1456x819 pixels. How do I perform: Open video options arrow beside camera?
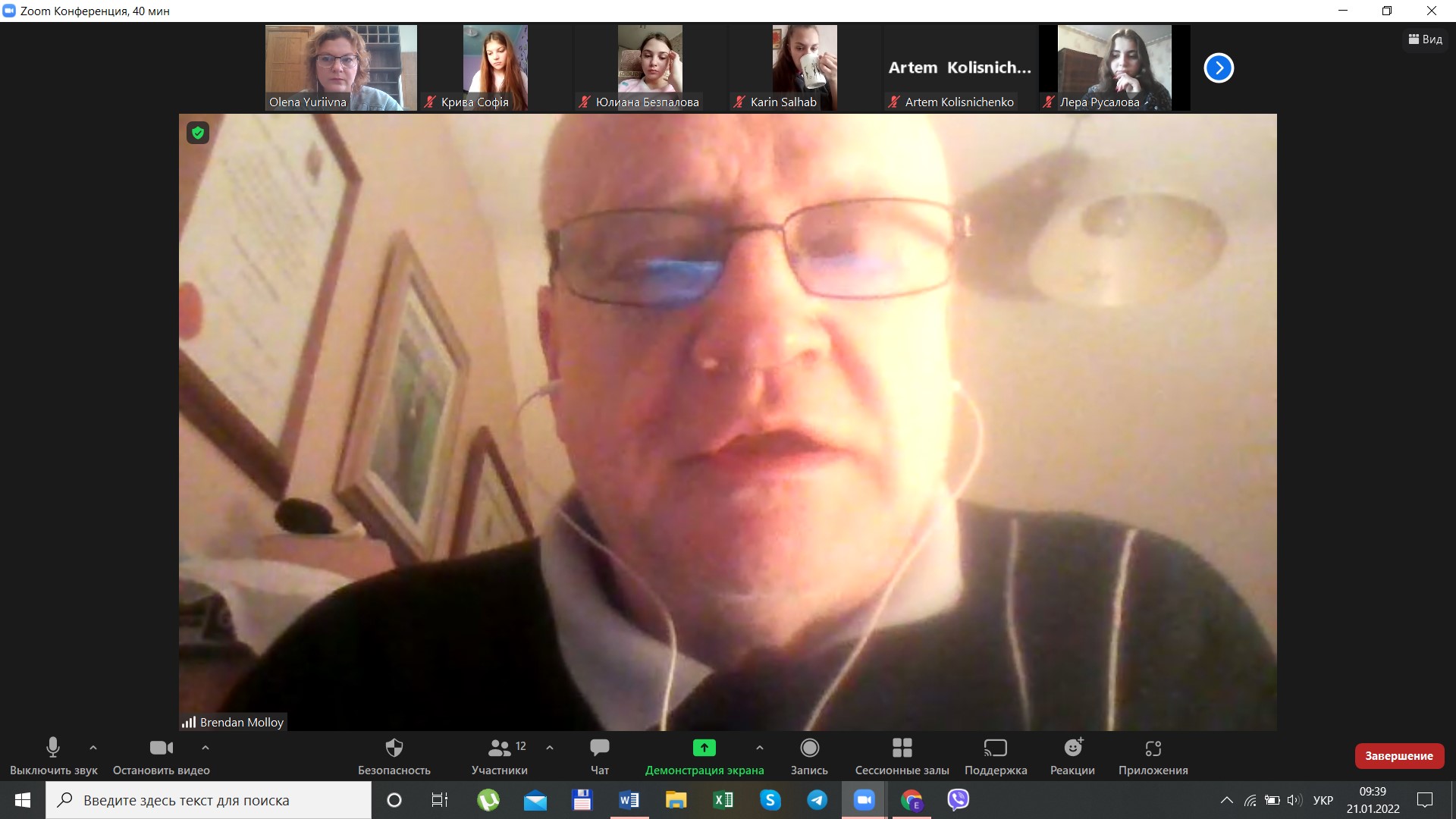point(206,748)
